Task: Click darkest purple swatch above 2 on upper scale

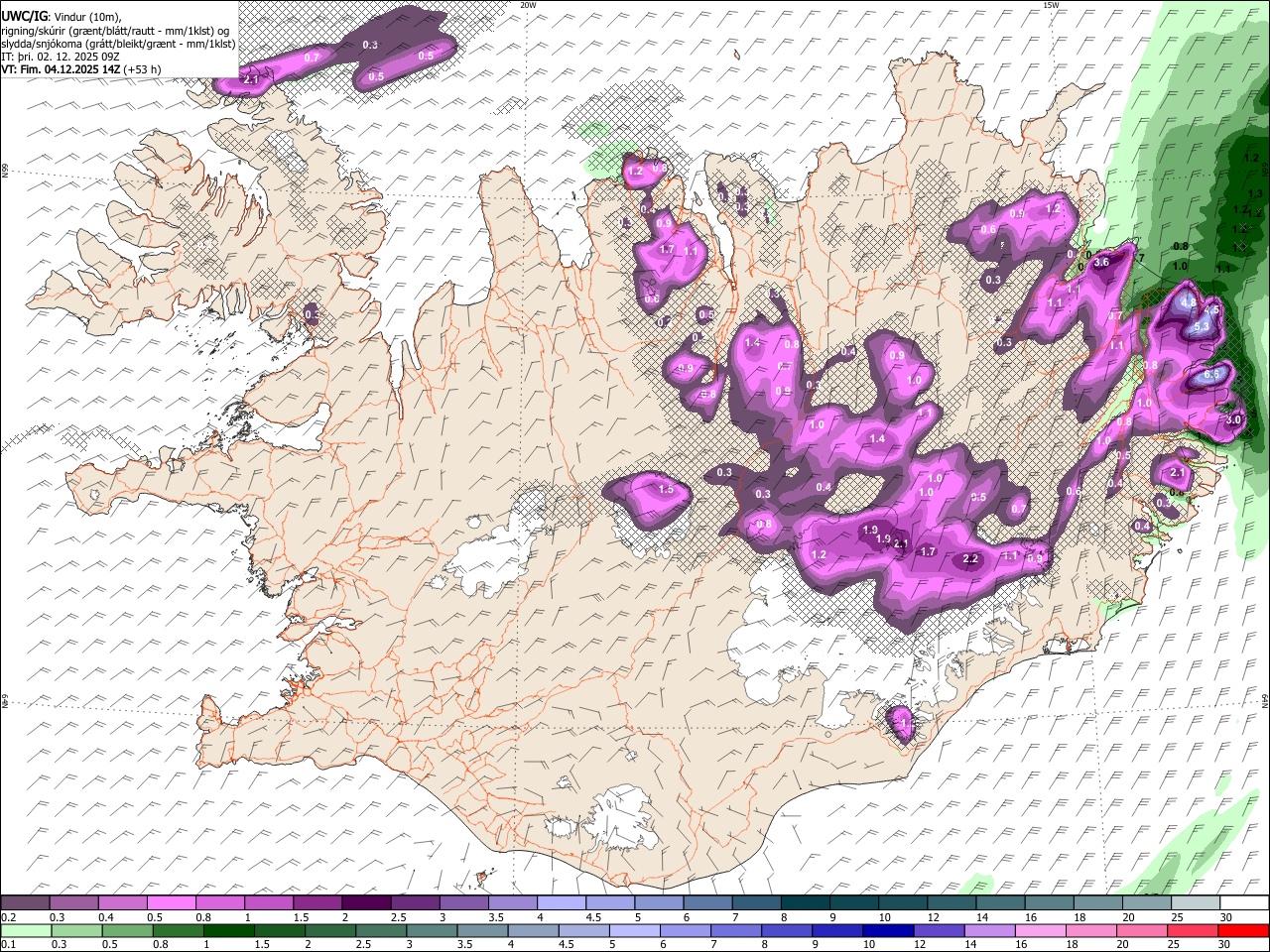Action: click(365, 903)
